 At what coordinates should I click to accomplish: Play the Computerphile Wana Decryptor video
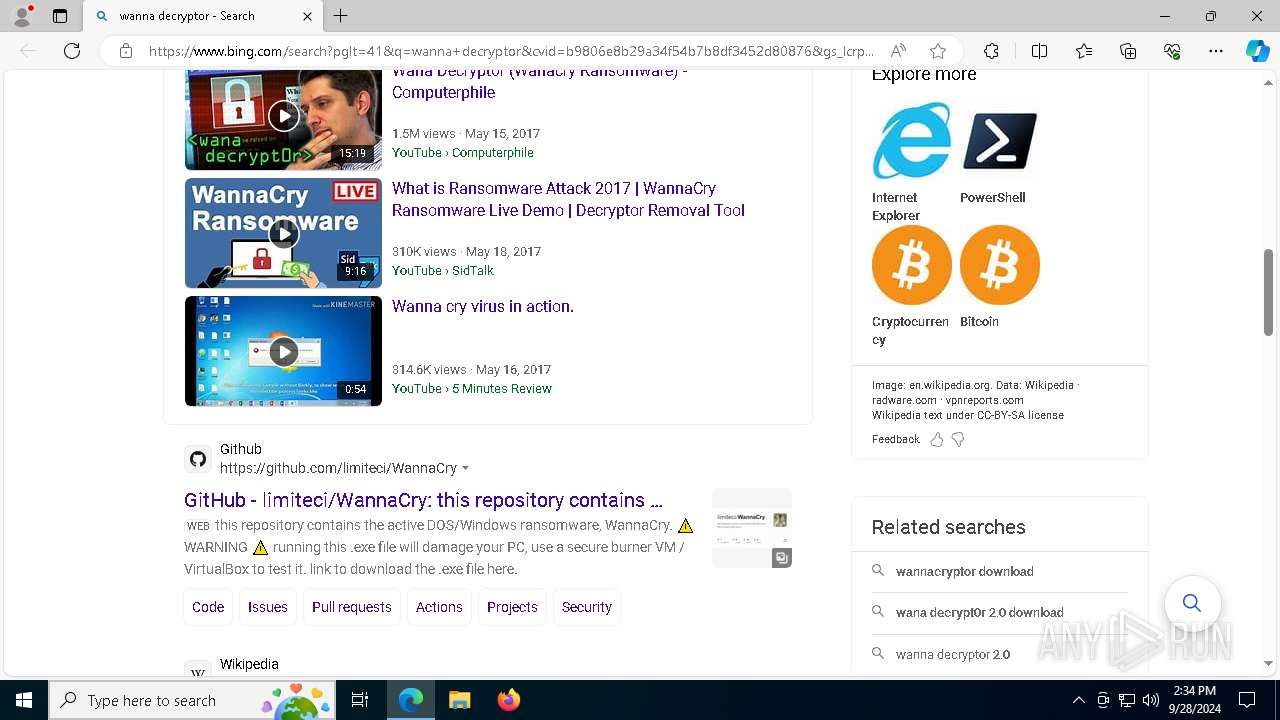point(283,117)
